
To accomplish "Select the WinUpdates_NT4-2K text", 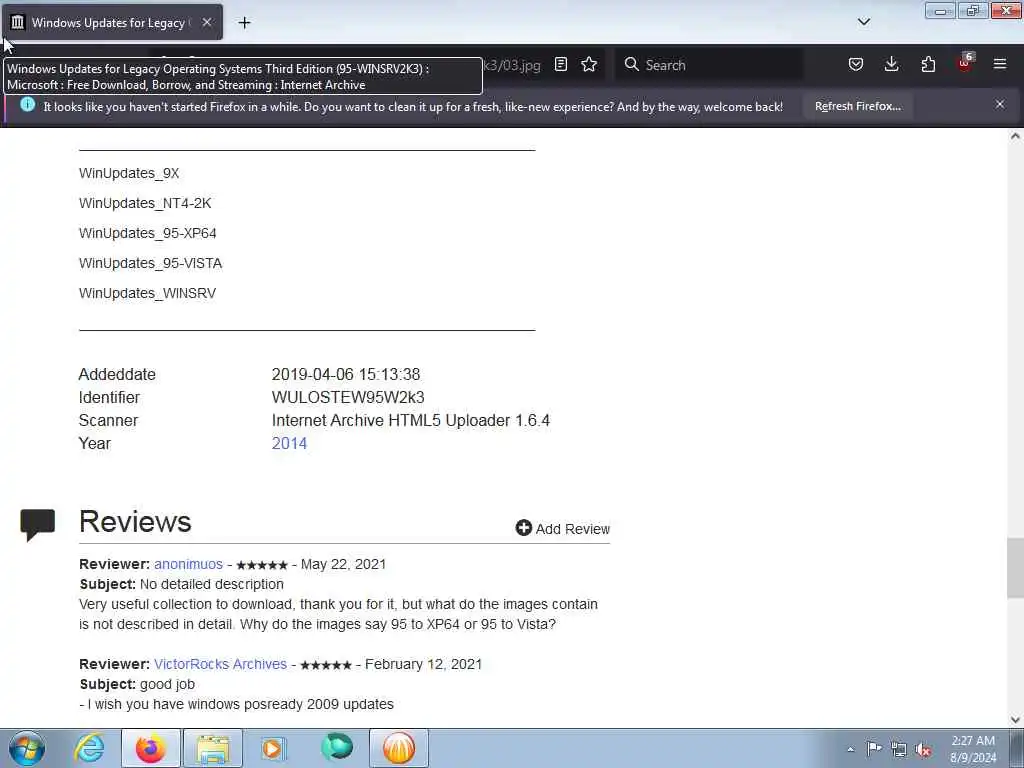I will (145, 204).
